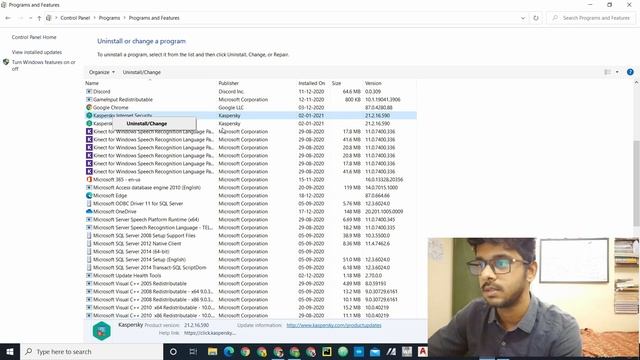Select Control Panel in the breadcrumb
Viewport: 640px width, 360px height.
click(x=75, y=18)
